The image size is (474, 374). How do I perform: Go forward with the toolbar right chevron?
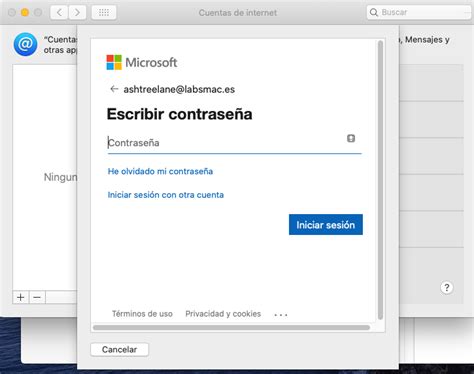click(77, 13)
